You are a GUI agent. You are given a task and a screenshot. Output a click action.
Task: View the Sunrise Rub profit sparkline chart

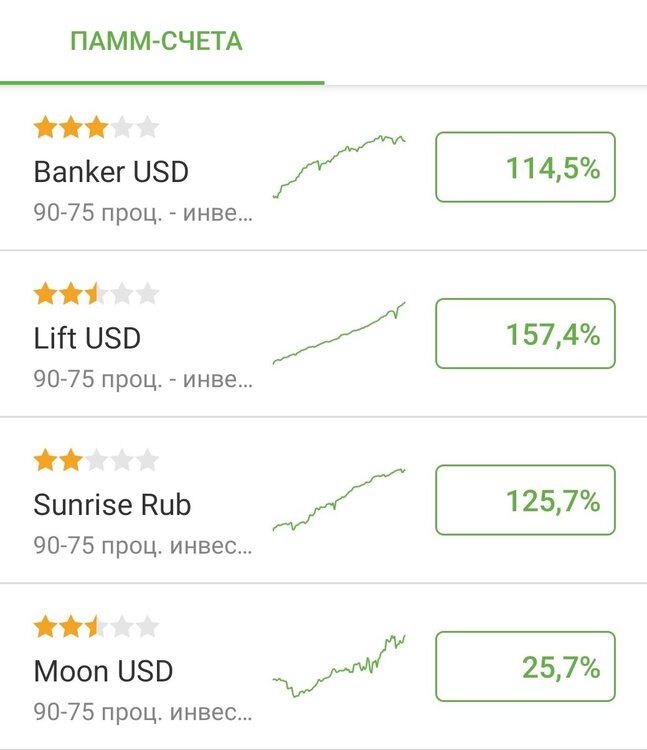click(x=339, y=499)
